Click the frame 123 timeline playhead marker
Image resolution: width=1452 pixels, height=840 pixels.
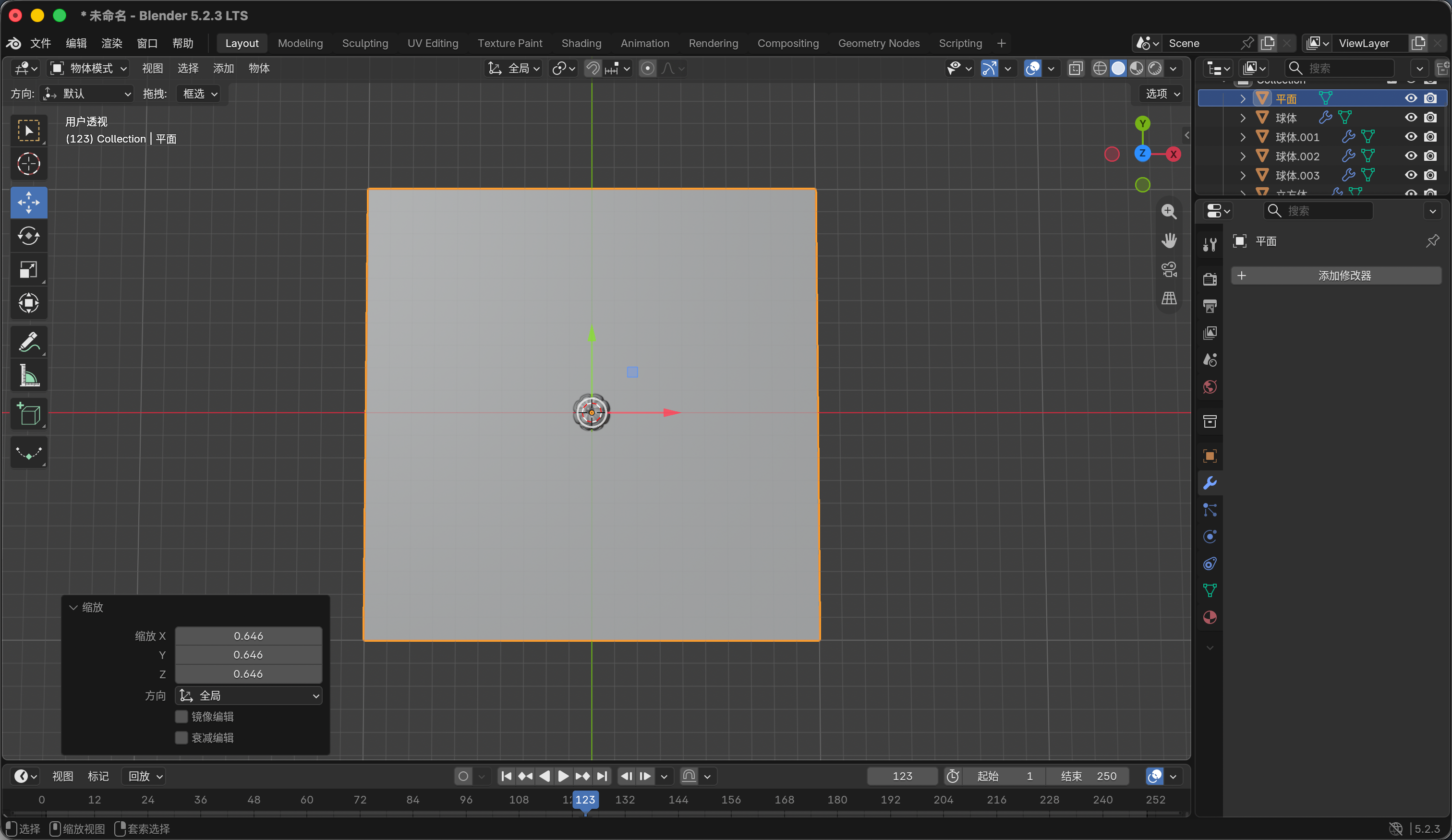585,800
